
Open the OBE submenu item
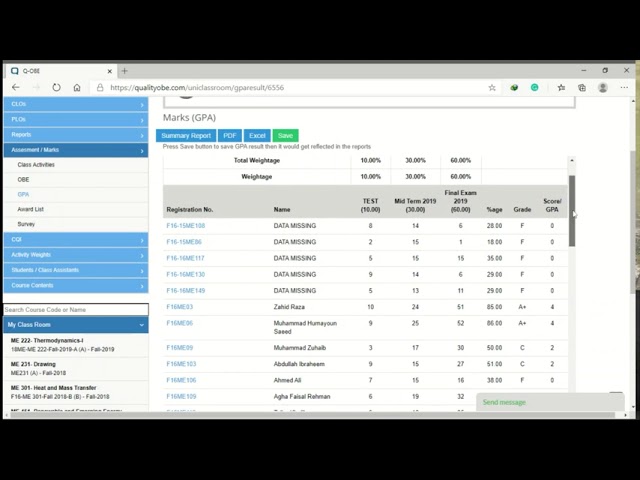pos(23,180)
